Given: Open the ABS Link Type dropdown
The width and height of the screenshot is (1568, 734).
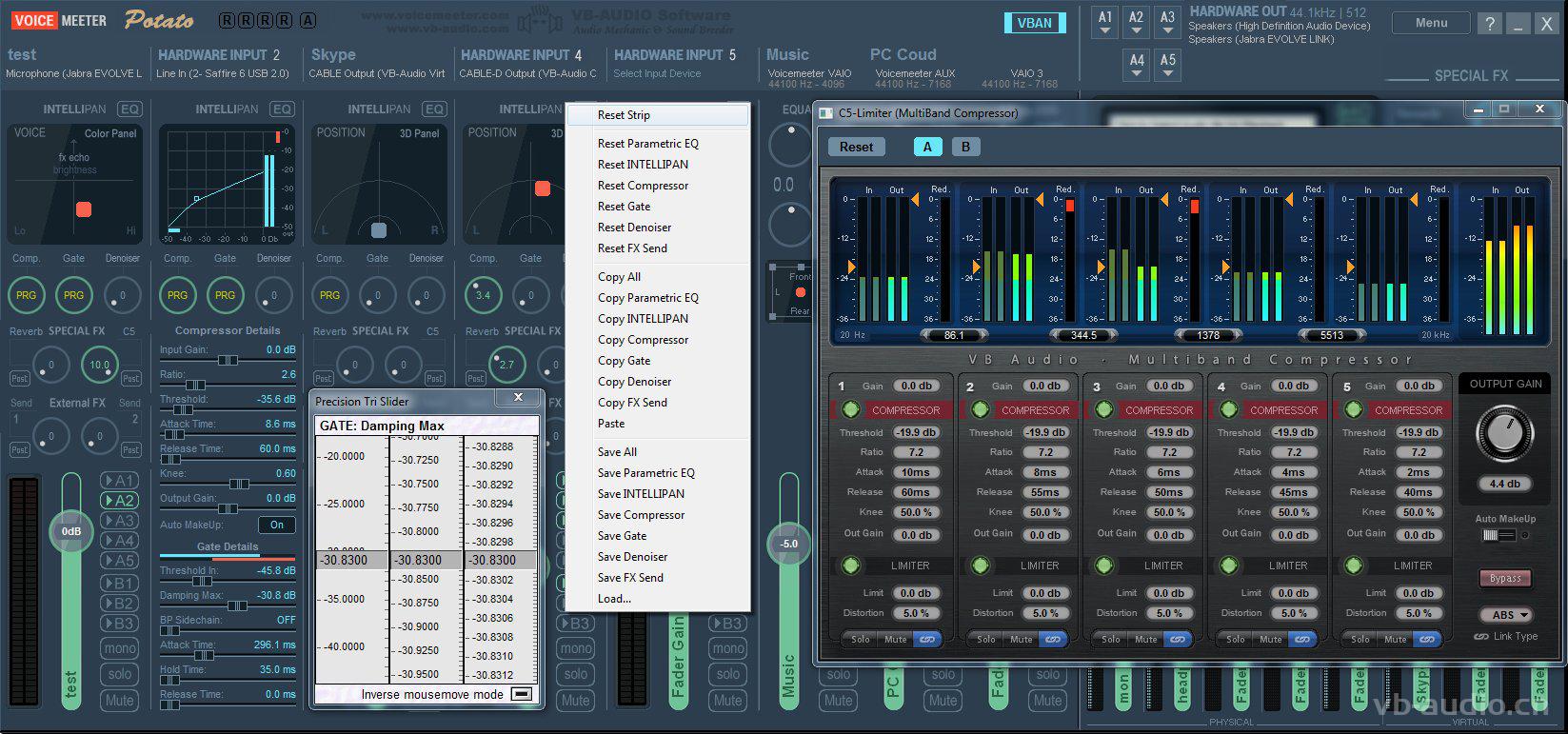Looking at the screenshot, I should tap(1505, 615).
